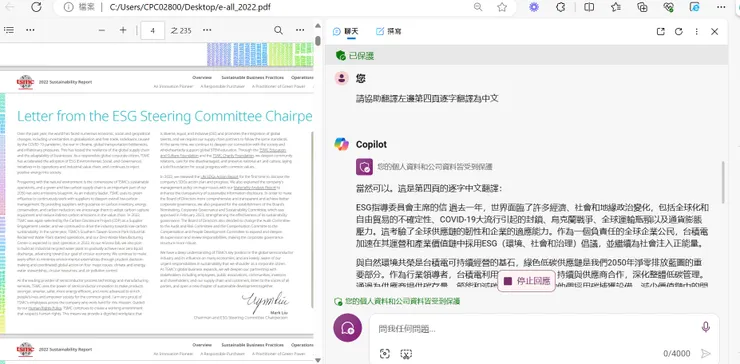Click Sustainable Business Practices in the PDF header

(x=252, y=77)
